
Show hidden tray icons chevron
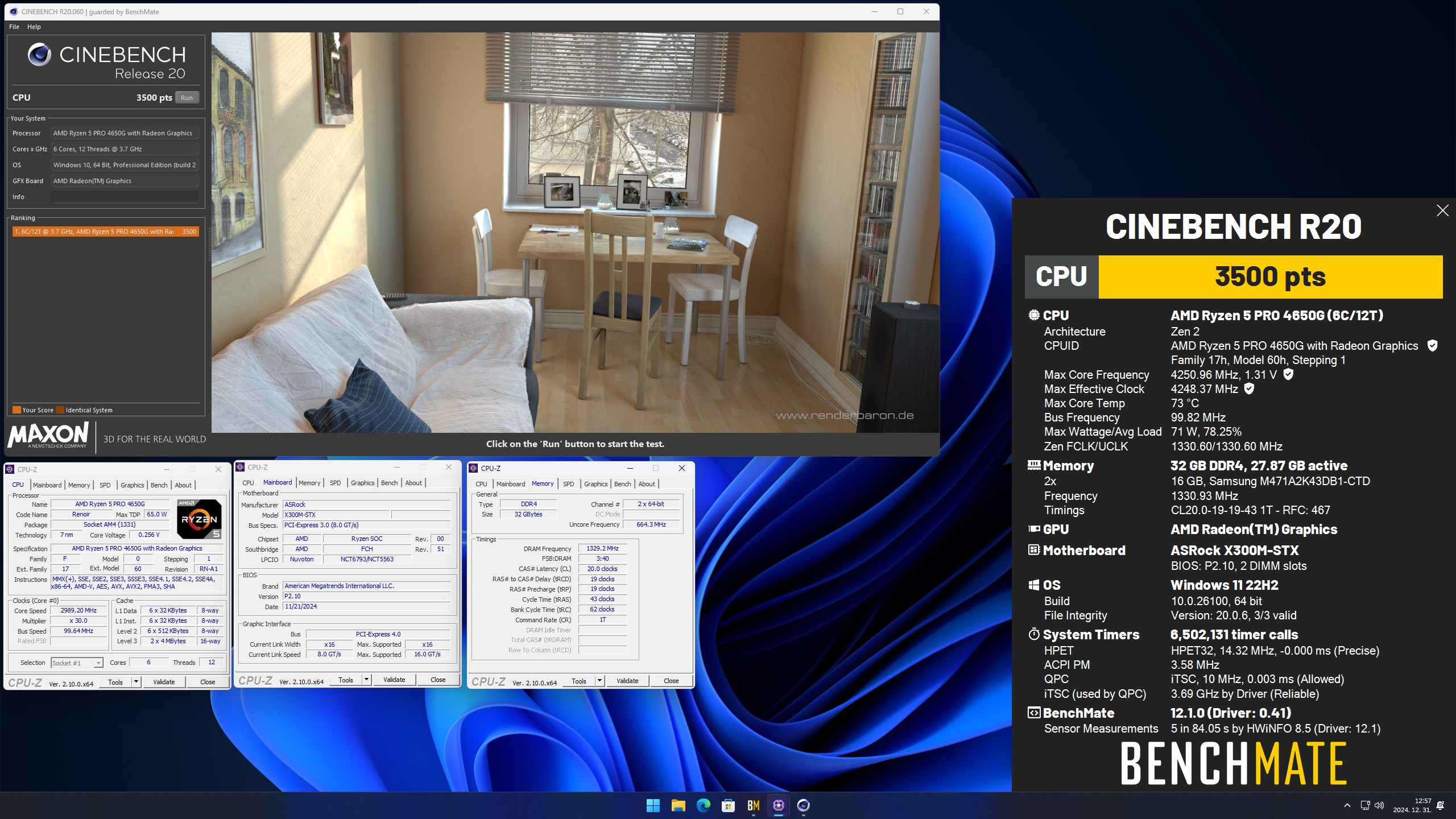[1347, 805]
